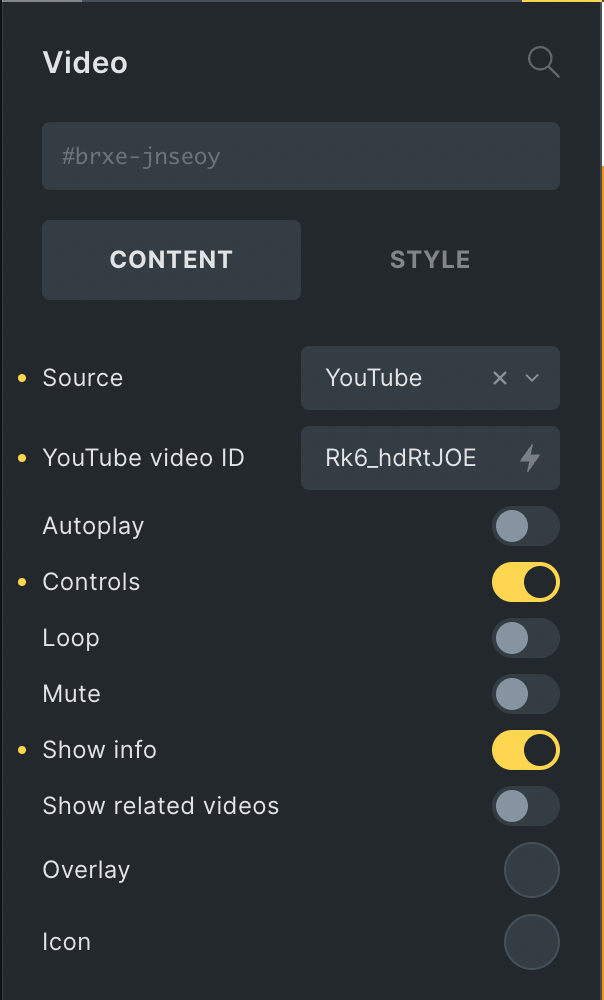
Task: Enable Show related videos toggle
Action: point(525,806)
